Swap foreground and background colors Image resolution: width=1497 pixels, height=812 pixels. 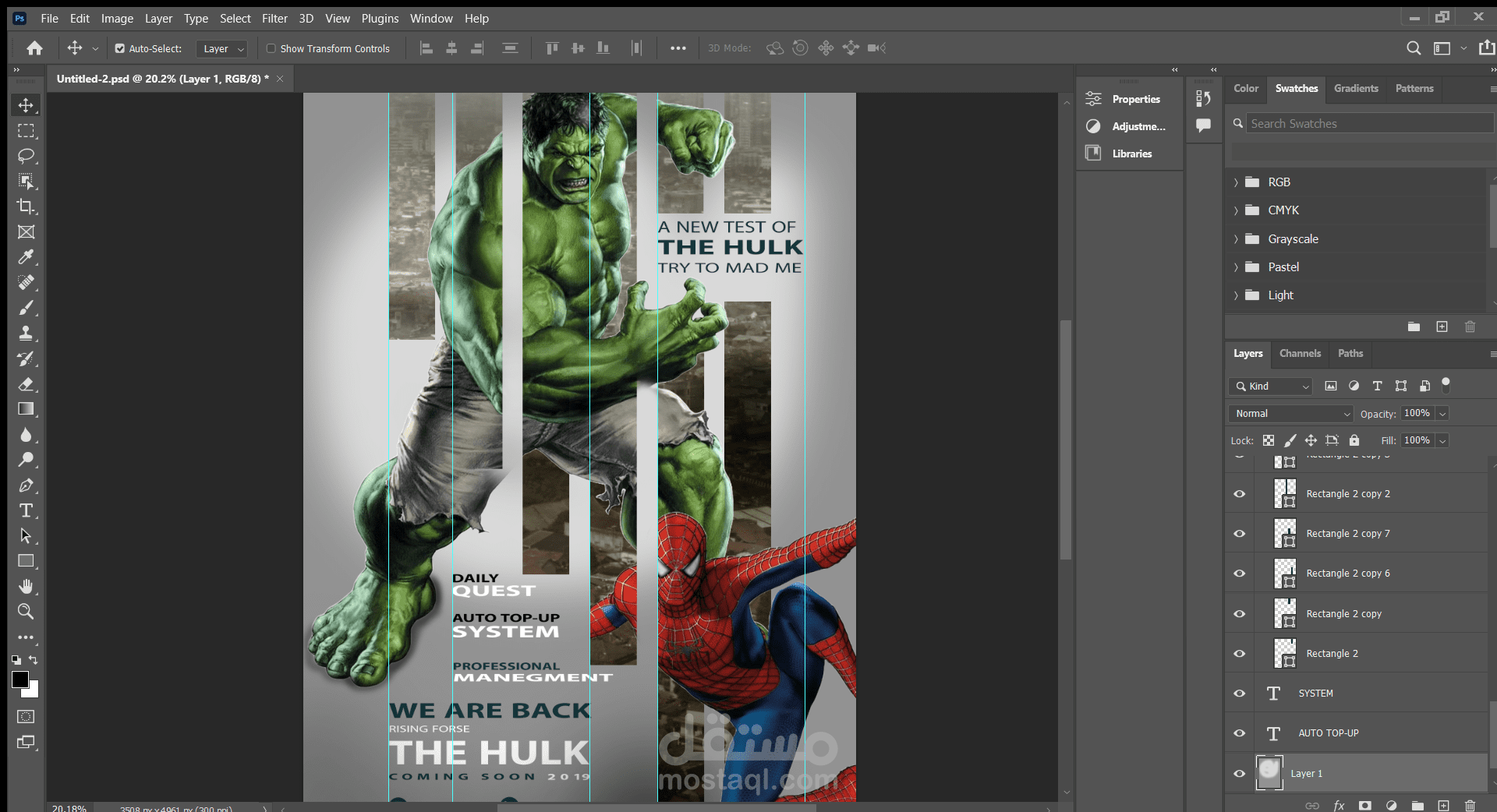pos(34,660)
